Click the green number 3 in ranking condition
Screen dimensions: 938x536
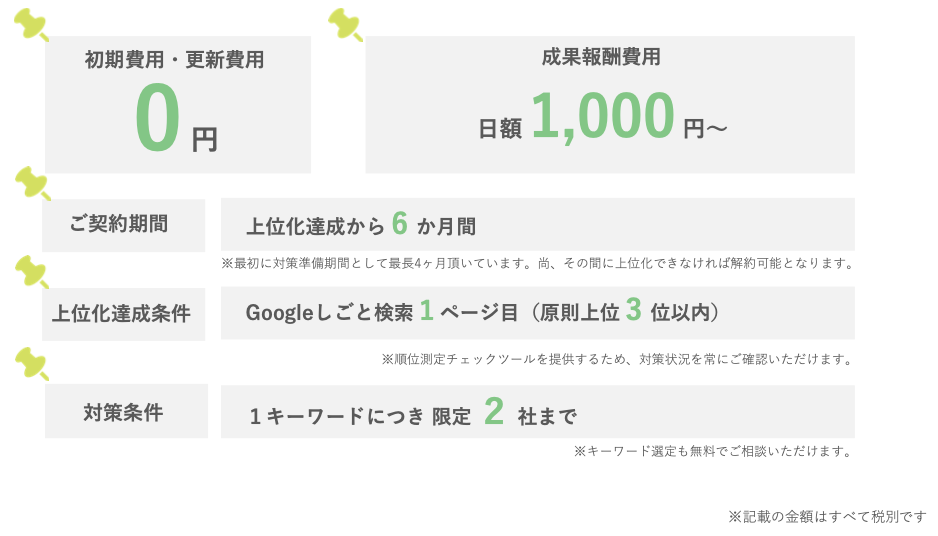click(634, 310)
